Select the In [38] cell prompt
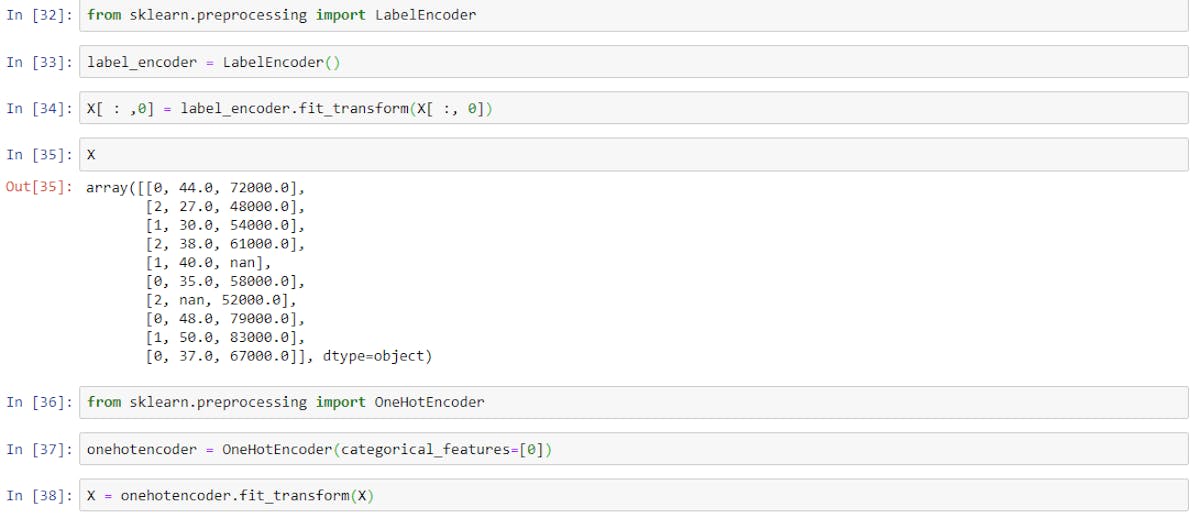 tap(38, 495)
